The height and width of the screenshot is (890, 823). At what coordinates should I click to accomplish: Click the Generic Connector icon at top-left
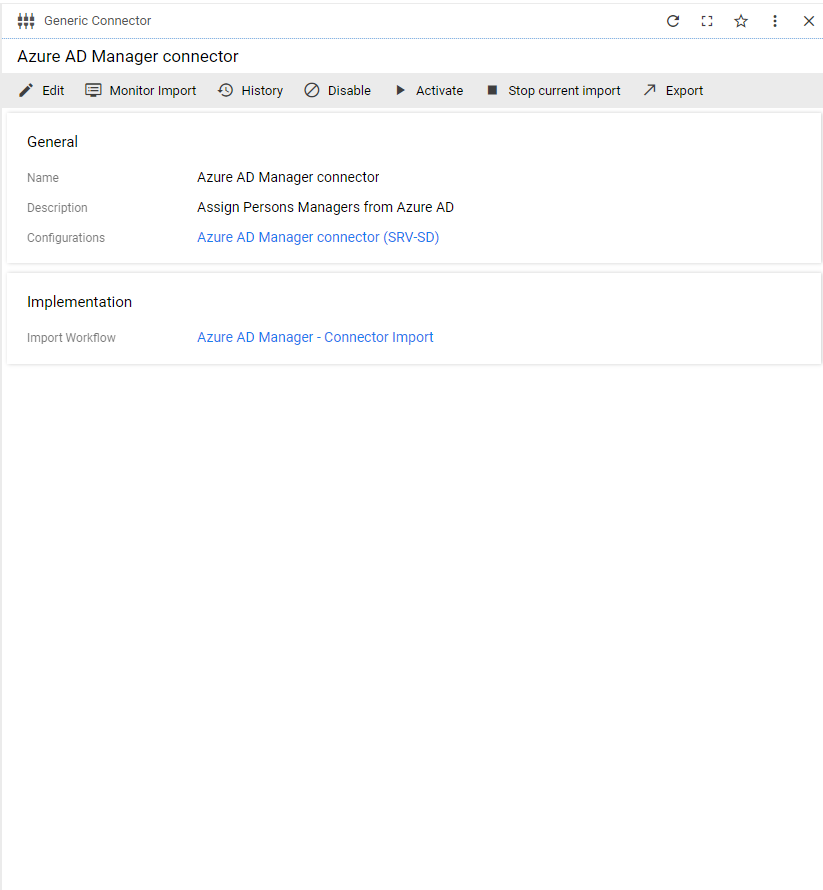tap(26, 21)
